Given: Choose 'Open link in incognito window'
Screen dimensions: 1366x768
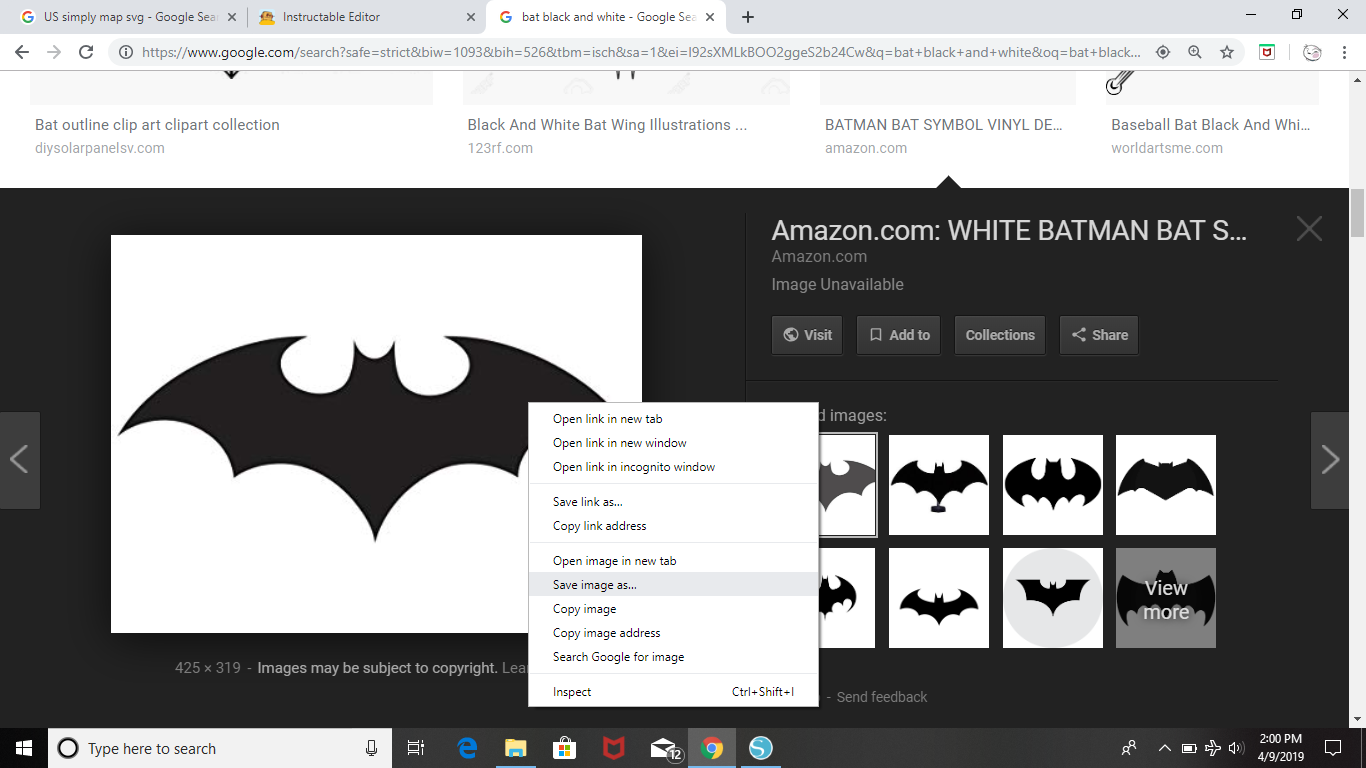Looking at the screenshot, I should coord(673,467).
